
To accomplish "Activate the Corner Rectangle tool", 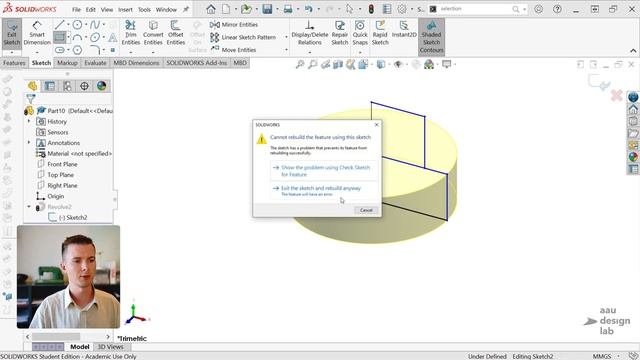I will (x=60, y=38).
